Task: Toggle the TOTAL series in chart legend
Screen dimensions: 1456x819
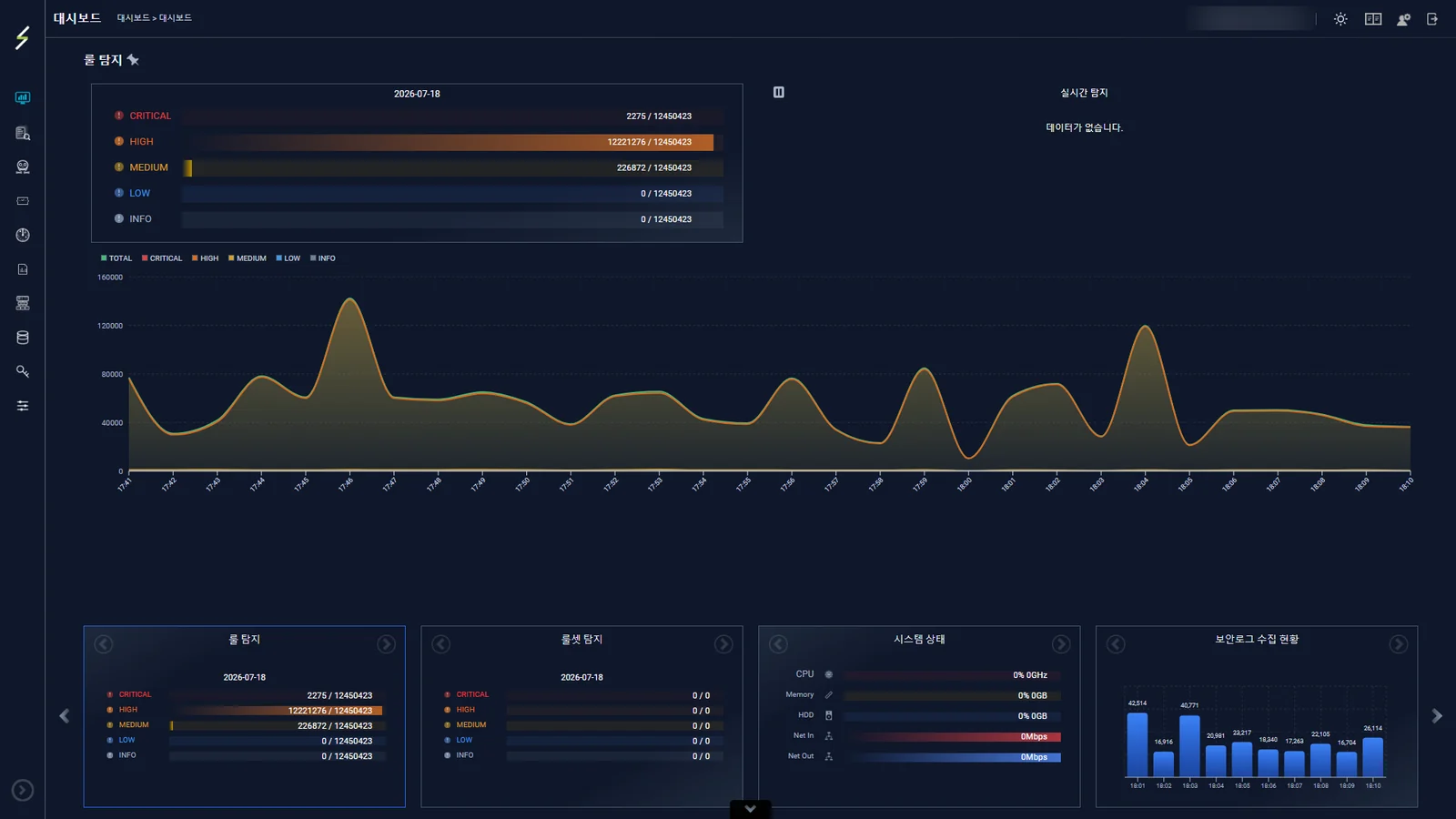Action: 116,258
